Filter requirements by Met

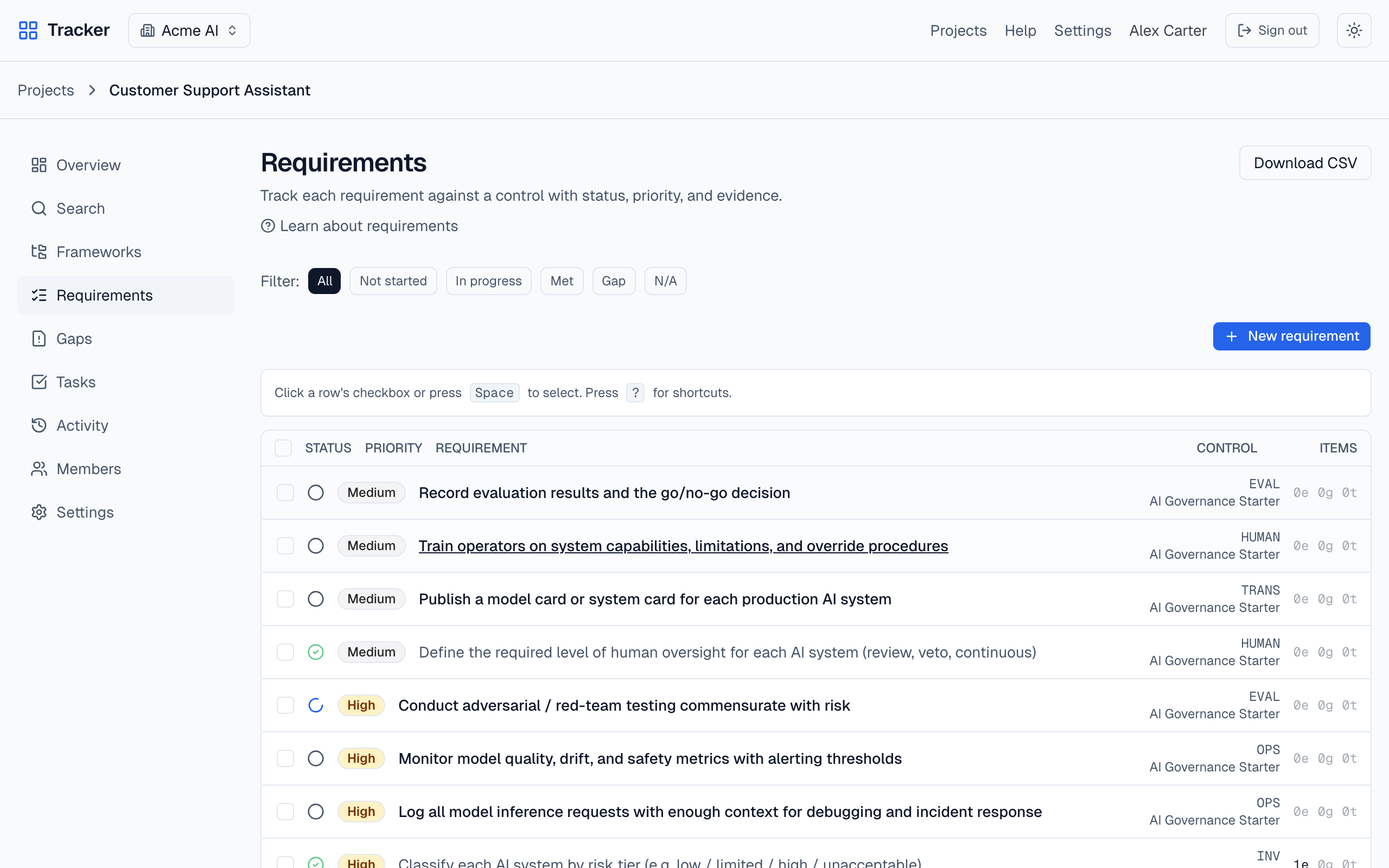tap(562, 282)
